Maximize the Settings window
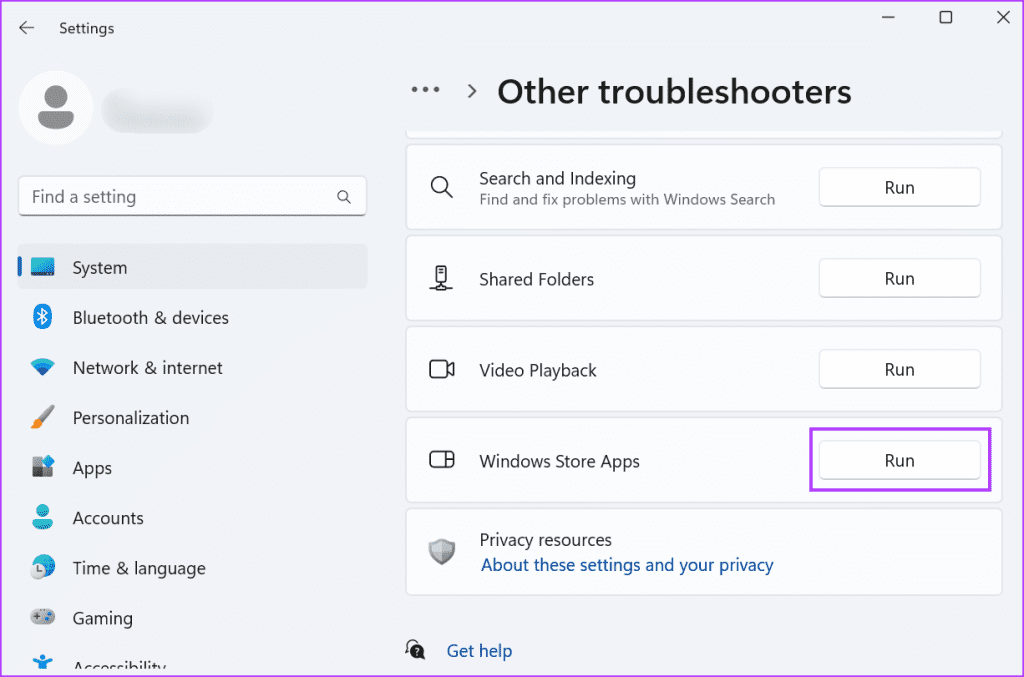Screen dimensions: 1024x677 point(946,18)
